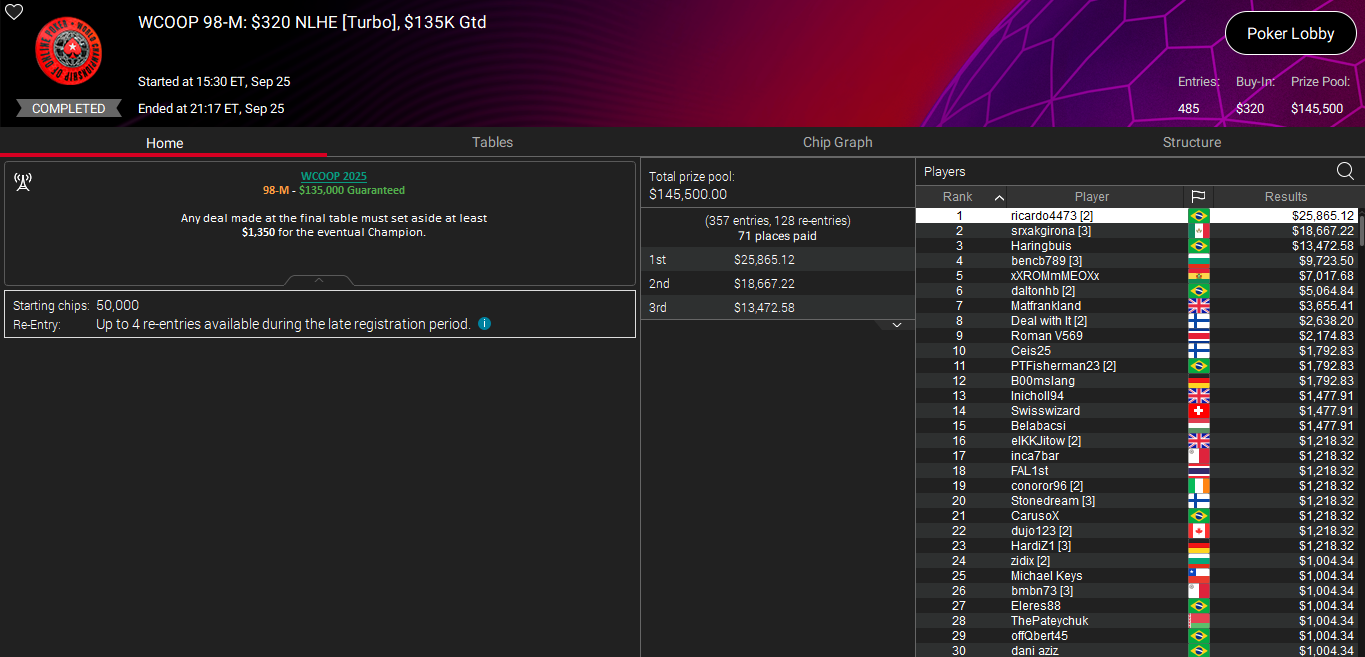Click UK flag beside Matfrankland
Image resolution: width=1365 pixels, height=657 pixels.
[x=1198, y=306]
